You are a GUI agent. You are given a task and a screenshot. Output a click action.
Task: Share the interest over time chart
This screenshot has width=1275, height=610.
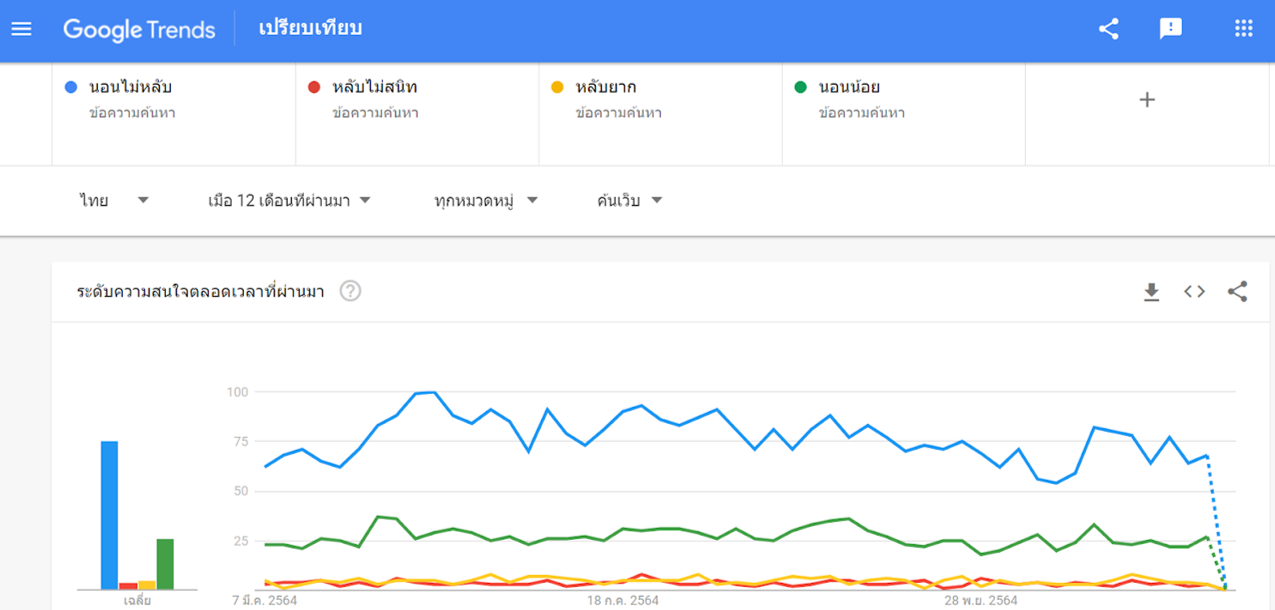click(x=1237, y=292)
